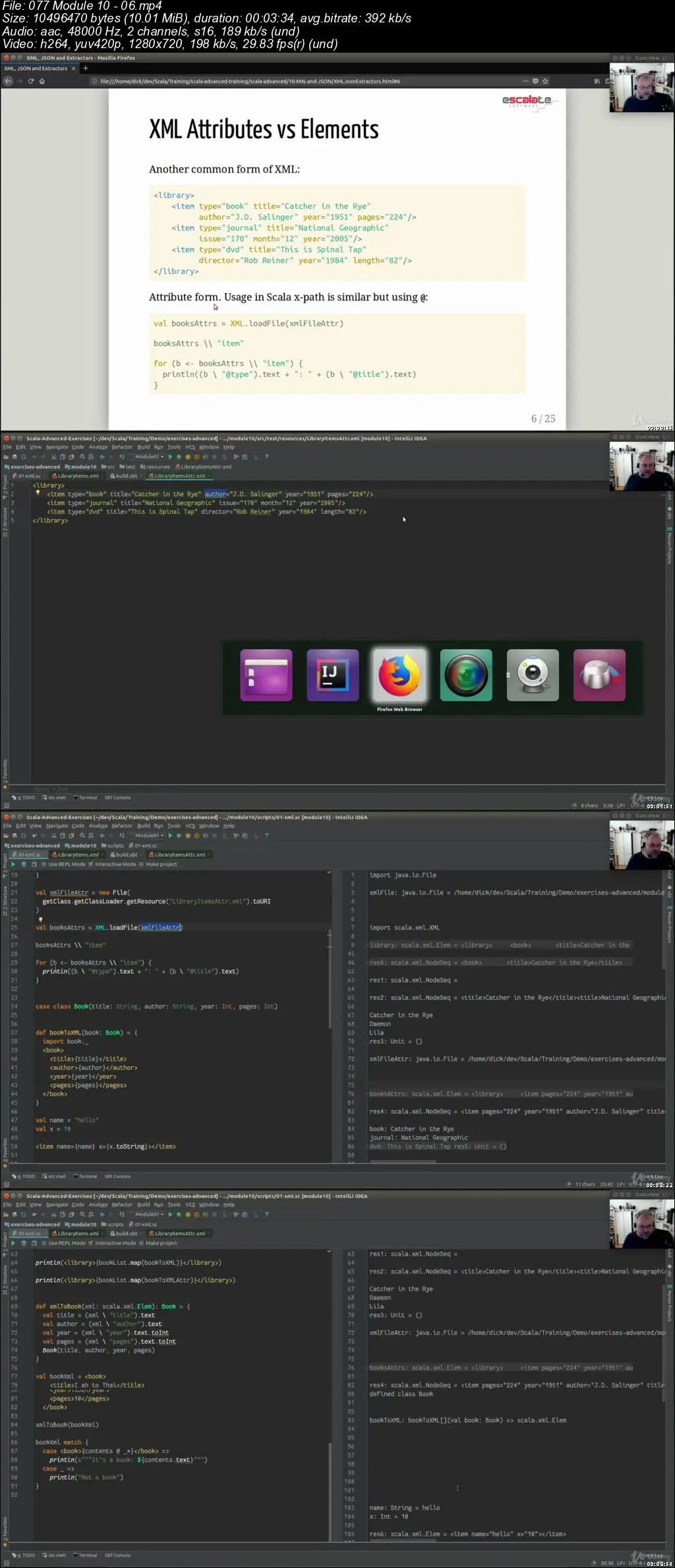Click toolbar Run in booksAttrs IntelliJ window
Image resolution: width=675 pixels, height=1568 pixels.
pos(170,835)
